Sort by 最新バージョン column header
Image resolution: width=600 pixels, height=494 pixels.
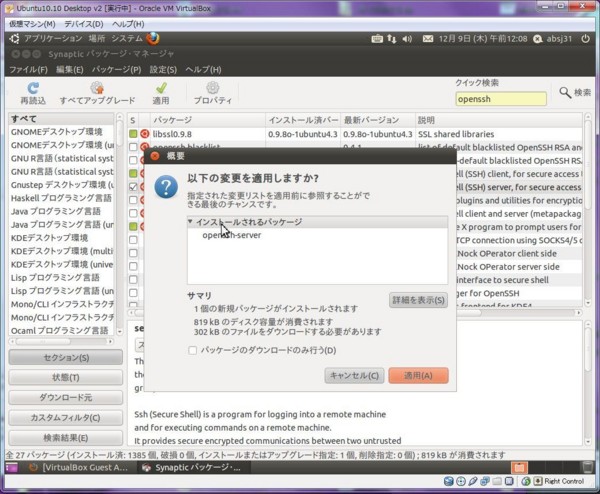[x=378, y=120]
